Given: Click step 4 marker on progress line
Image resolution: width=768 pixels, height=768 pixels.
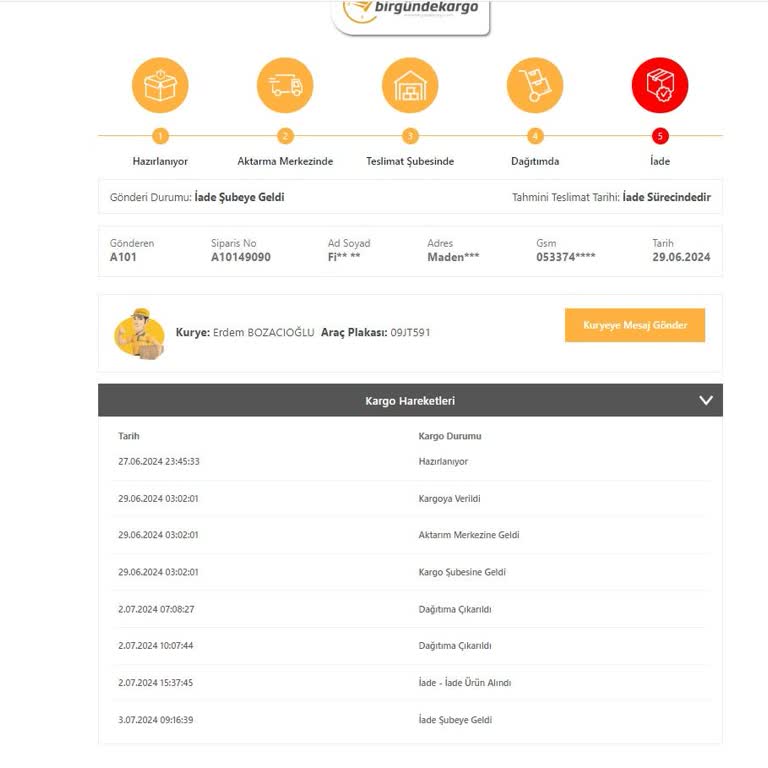Looking at the screenshot, I should (x=535, y=136).
